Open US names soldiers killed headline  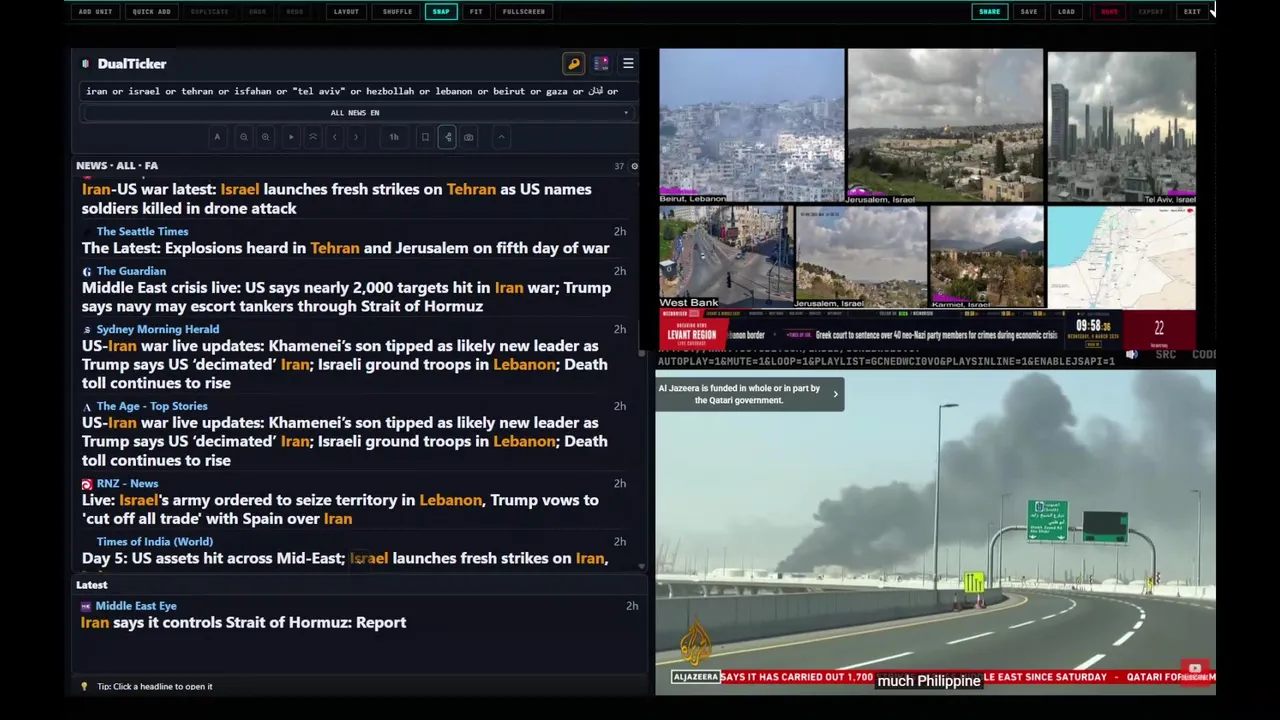pyautogui.click(x=337, y=199)
